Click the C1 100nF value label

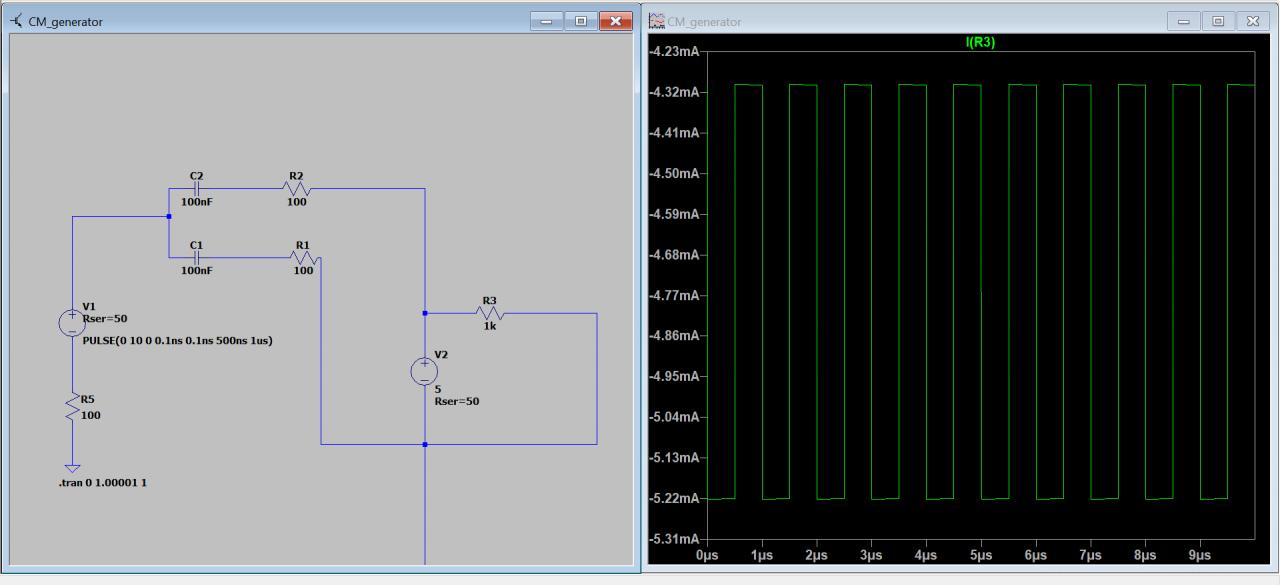pos(197,270)
